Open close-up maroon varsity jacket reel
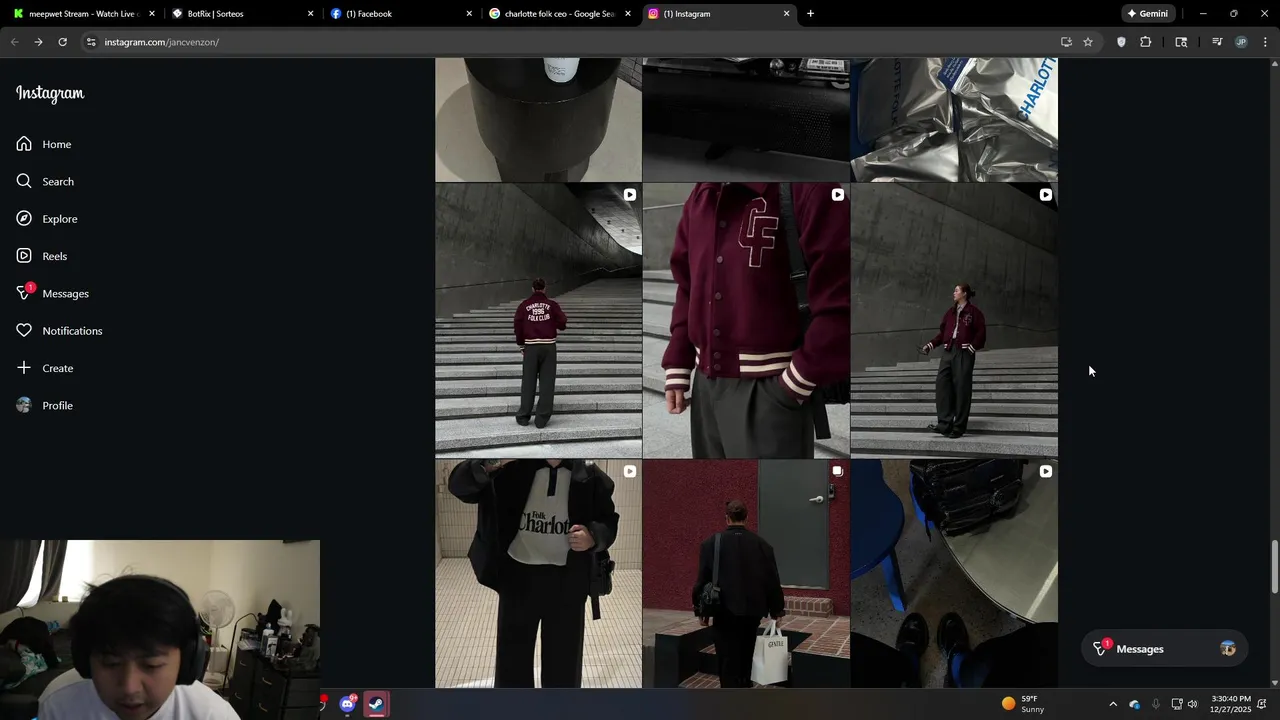Screen dimensions: 1280x720 pos(746,320)
